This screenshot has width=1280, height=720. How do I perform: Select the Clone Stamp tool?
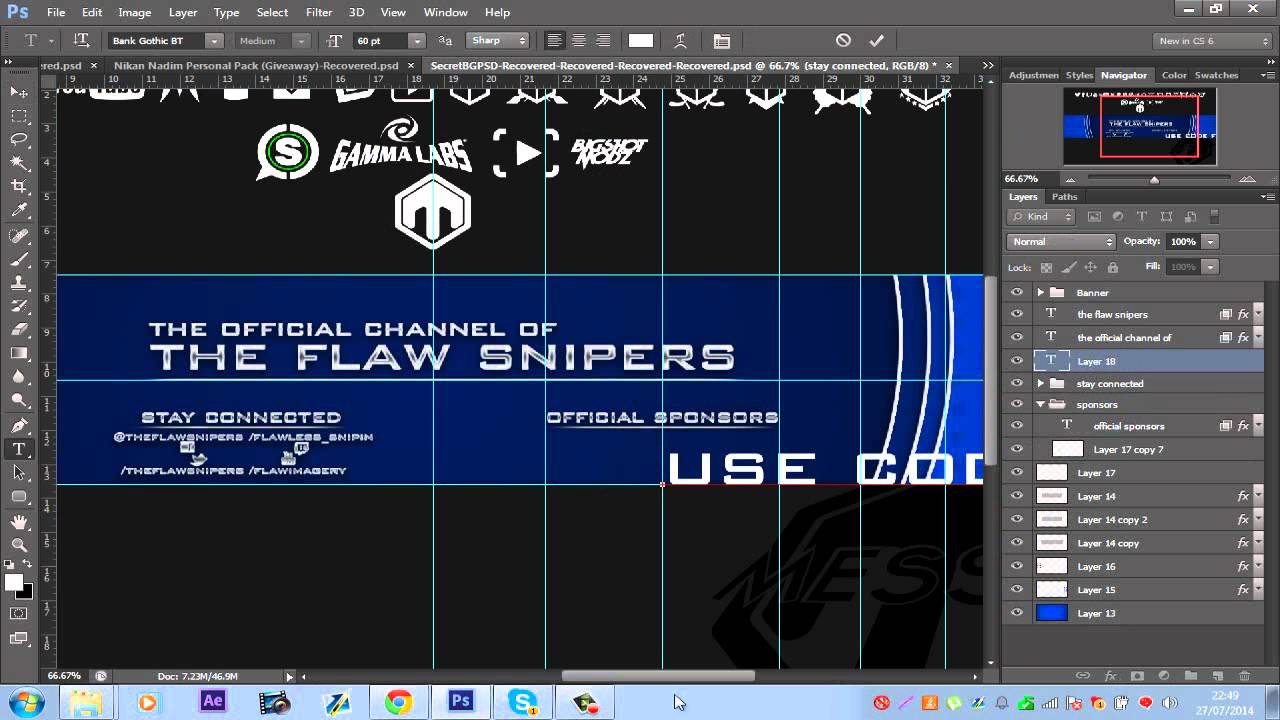pyautogui.click(x=19, y=283)
